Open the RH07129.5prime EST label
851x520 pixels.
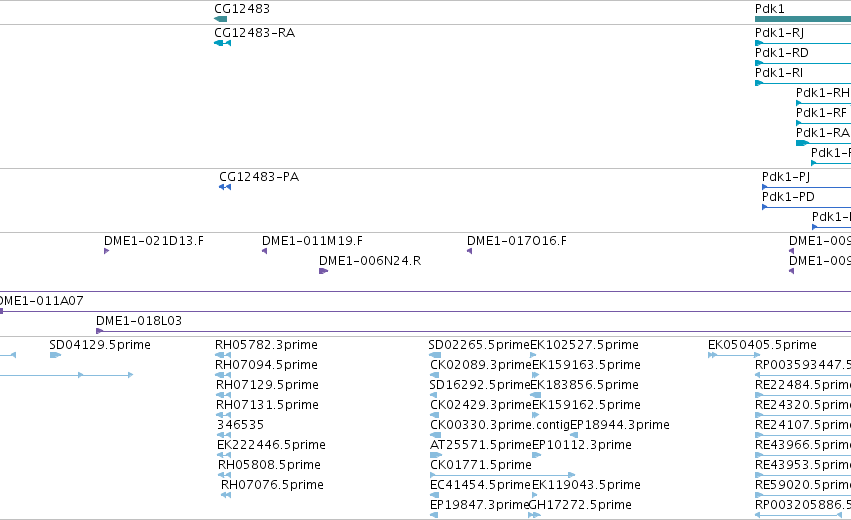pos(267,385)
